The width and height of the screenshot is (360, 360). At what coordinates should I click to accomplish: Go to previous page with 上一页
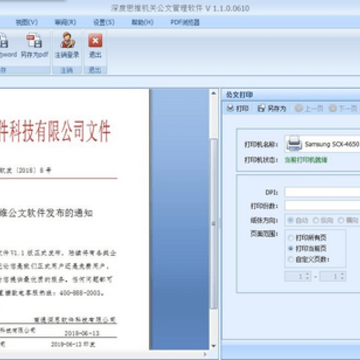[x=309, y=109]
